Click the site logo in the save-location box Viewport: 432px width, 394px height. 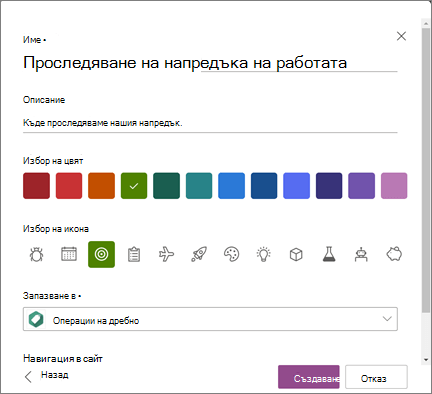[x=36, y=319]
